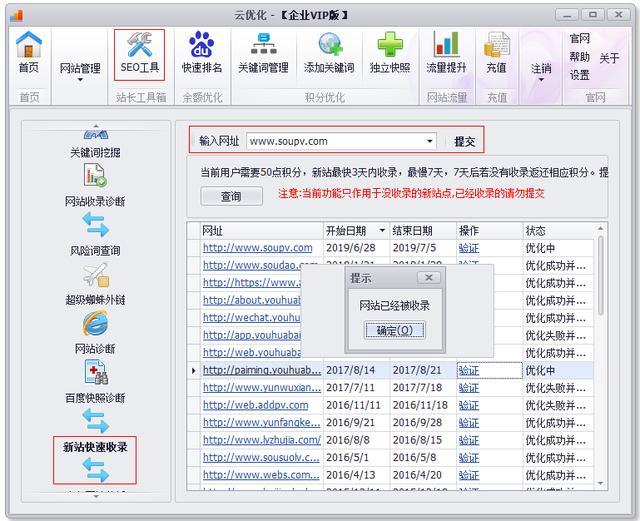The image size is (640, 521).
Task: Confirm the dialog with 确定(O)
Action: tap(394, 330)
